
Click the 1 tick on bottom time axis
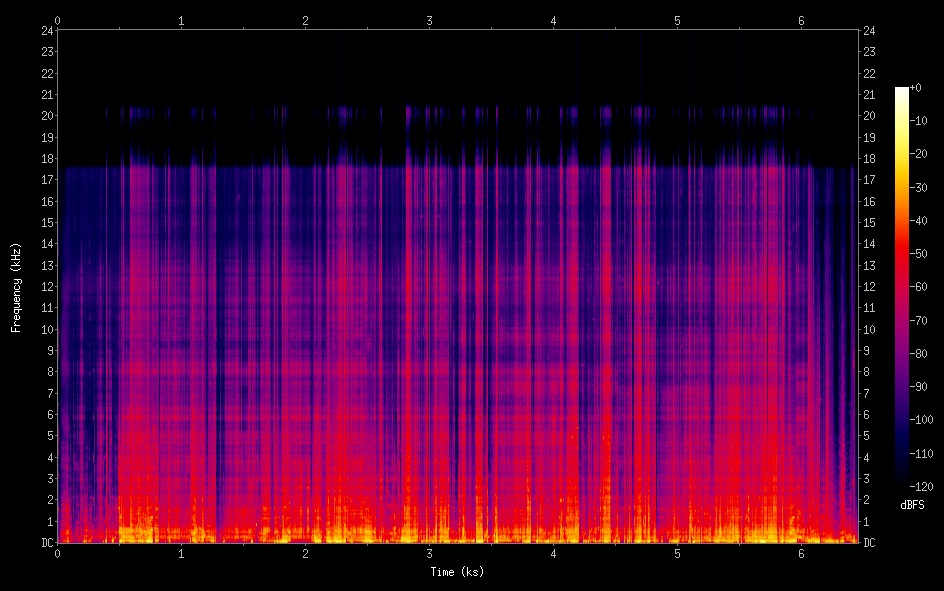pos(181,554)
